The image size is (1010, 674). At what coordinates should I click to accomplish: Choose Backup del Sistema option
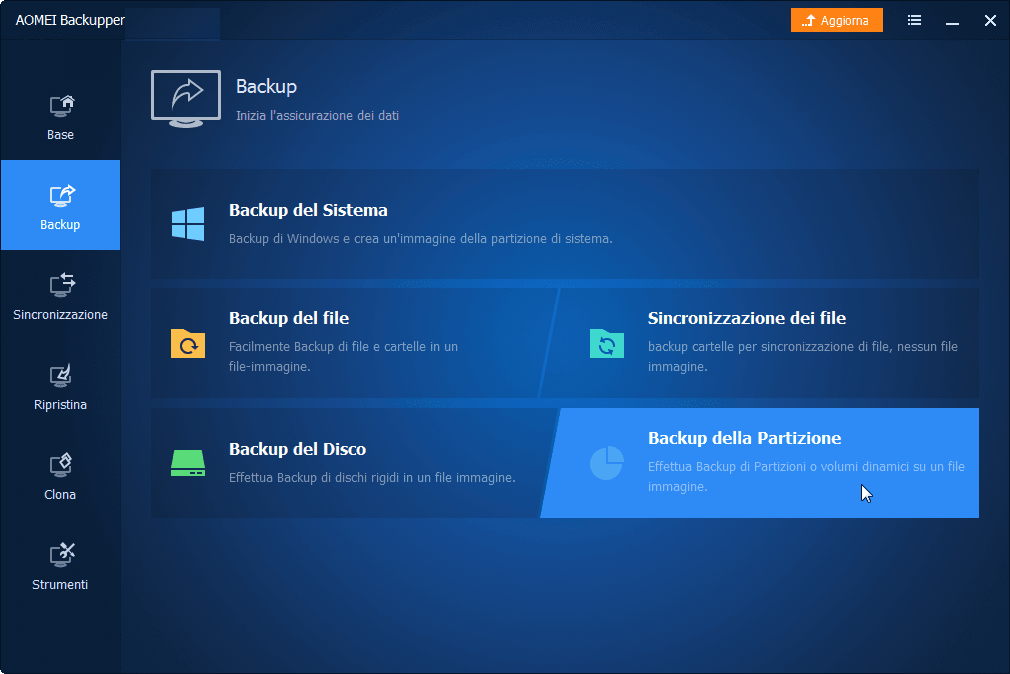(x=565, y=224)
